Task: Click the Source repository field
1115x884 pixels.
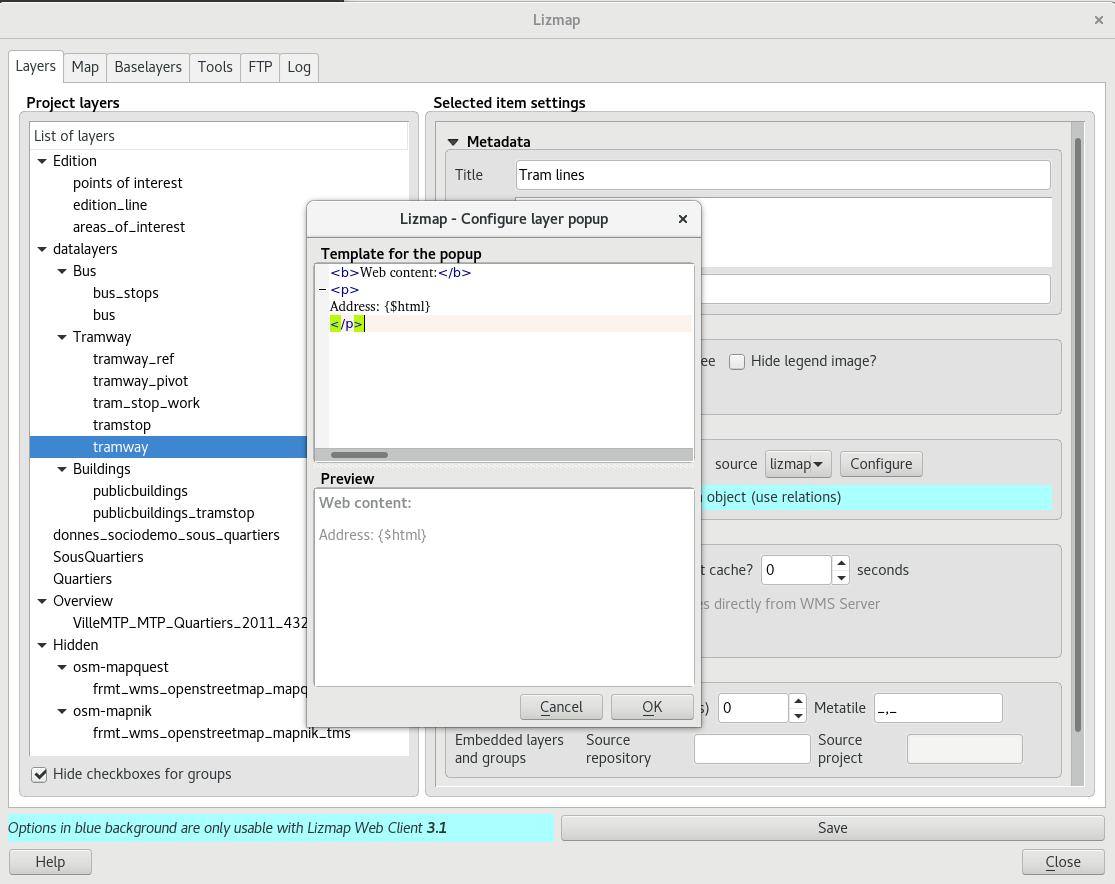Action: tap(752, 750)
